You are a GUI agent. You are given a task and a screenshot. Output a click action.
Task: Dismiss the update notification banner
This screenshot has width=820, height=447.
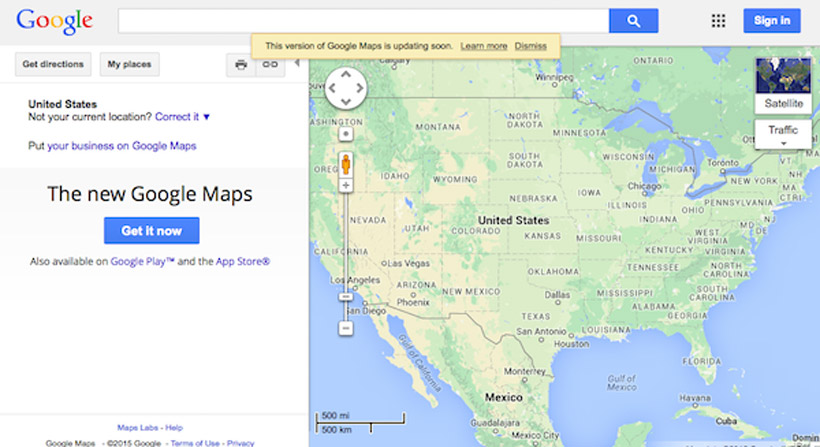tap(530, 46)
